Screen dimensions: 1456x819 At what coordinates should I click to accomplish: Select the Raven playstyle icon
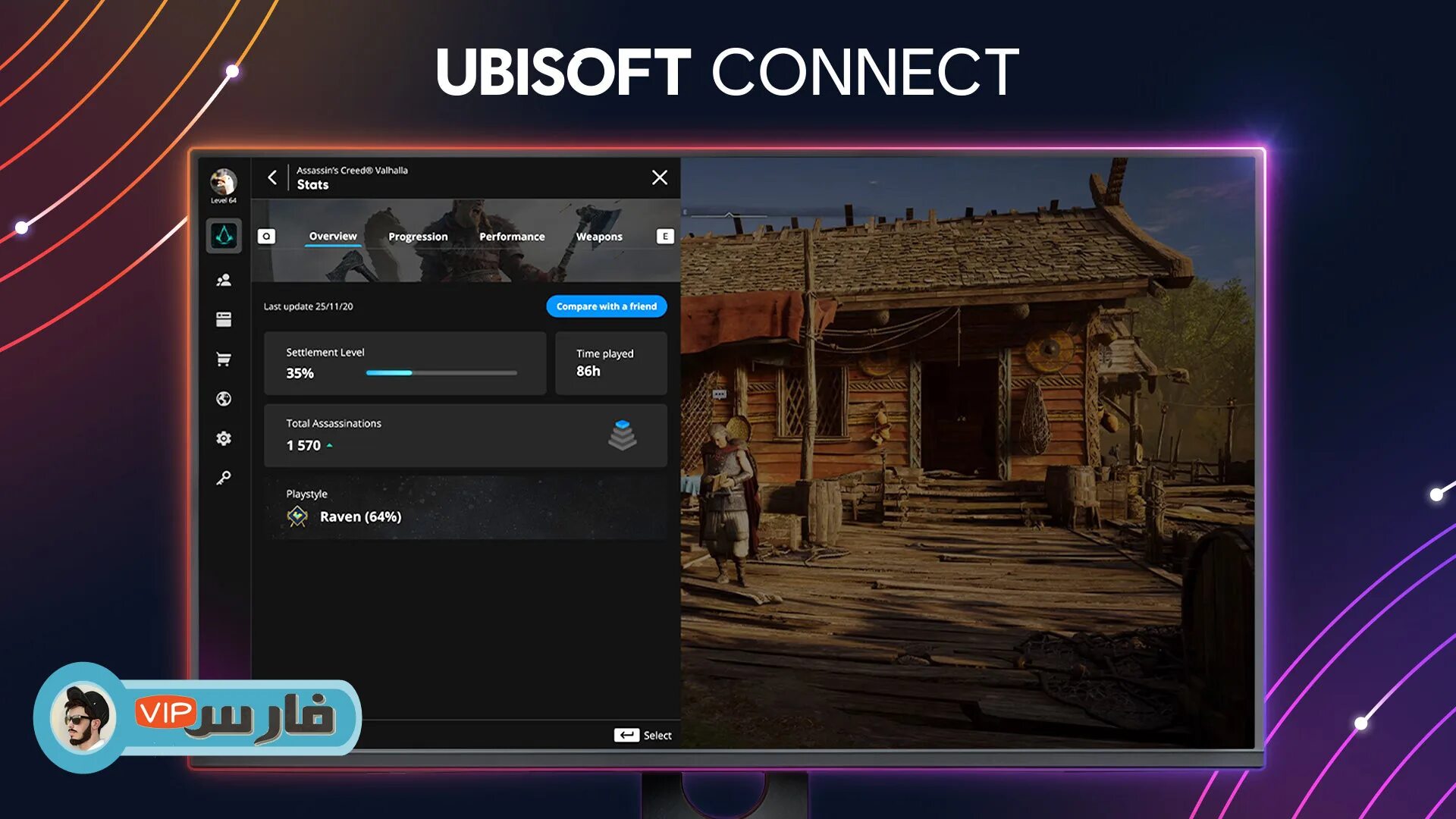(297, 516)
